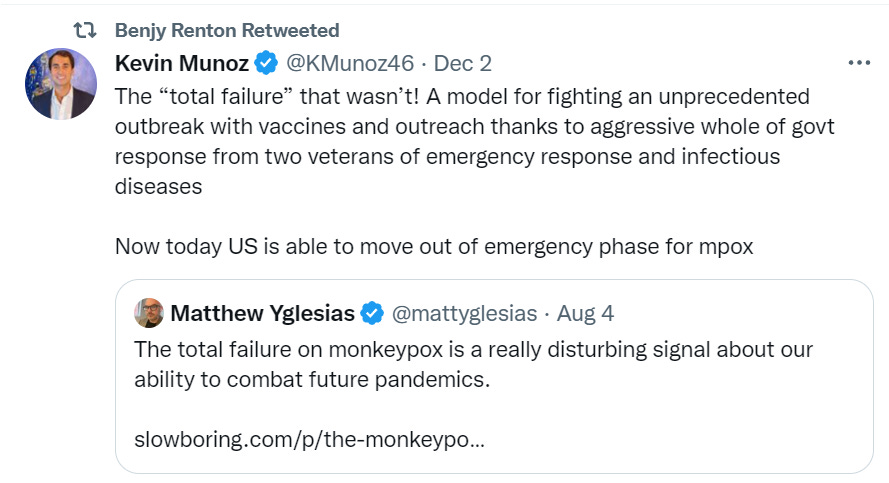Click the Kevin Munoz display name

180,63
